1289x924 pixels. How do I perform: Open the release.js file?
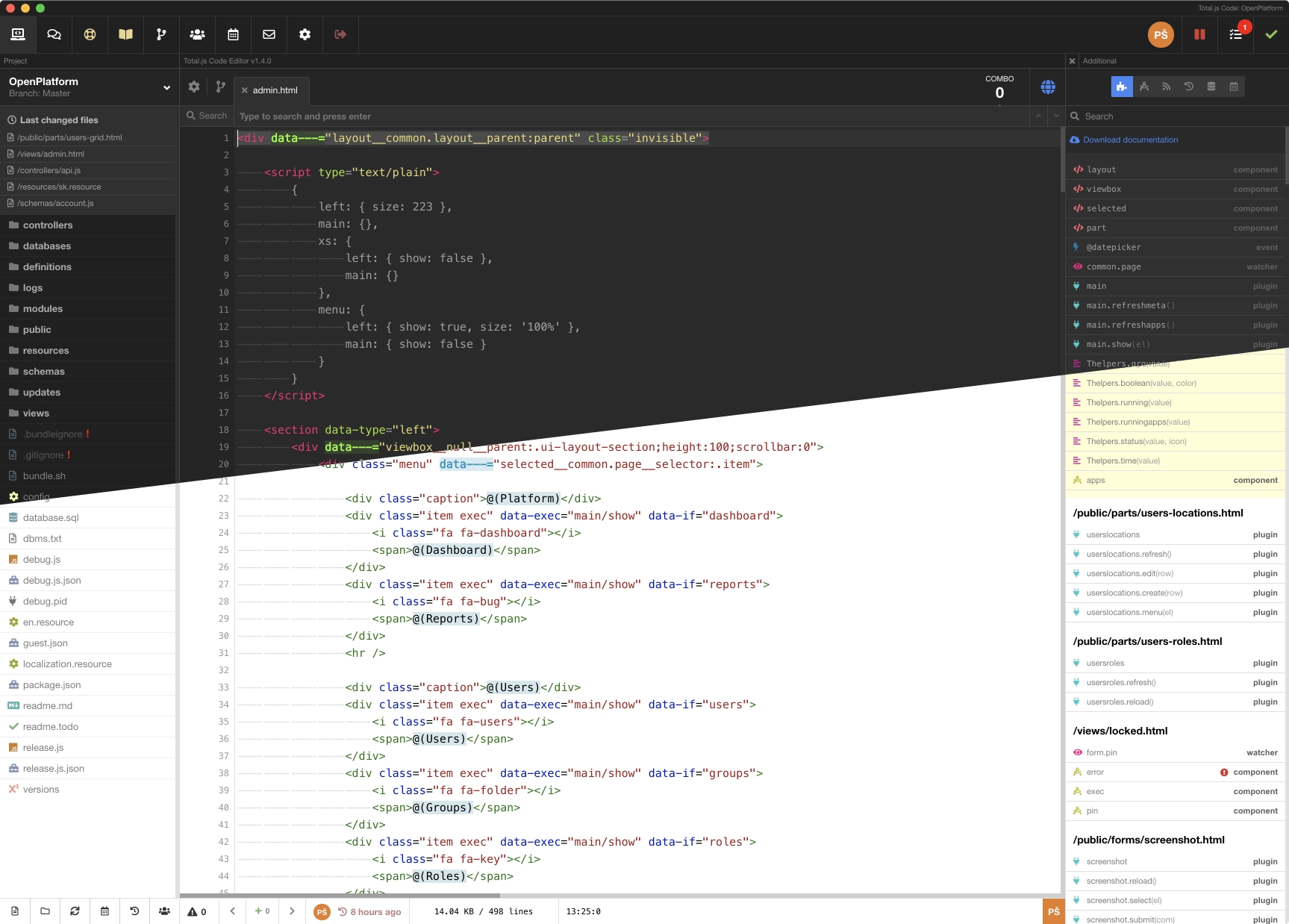88,748
